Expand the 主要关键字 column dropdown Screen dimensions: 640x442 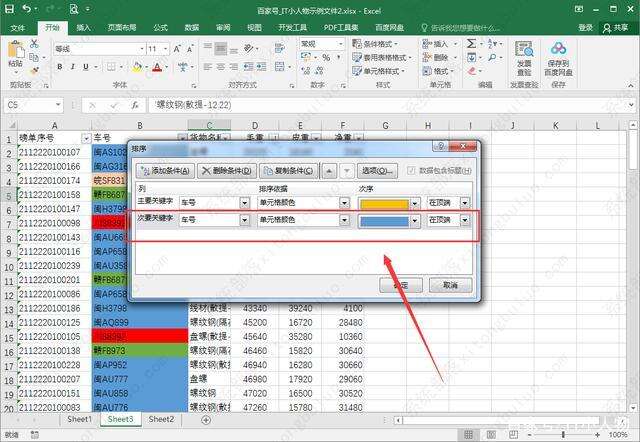pos(245,203)
